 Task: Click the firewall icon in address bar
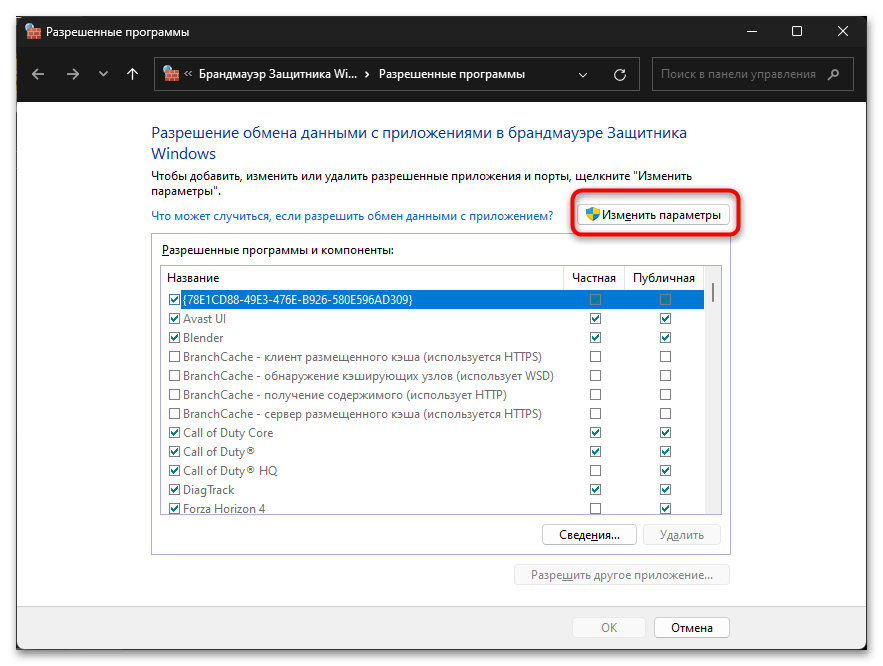pyautogui.click(x=171, y=75)
